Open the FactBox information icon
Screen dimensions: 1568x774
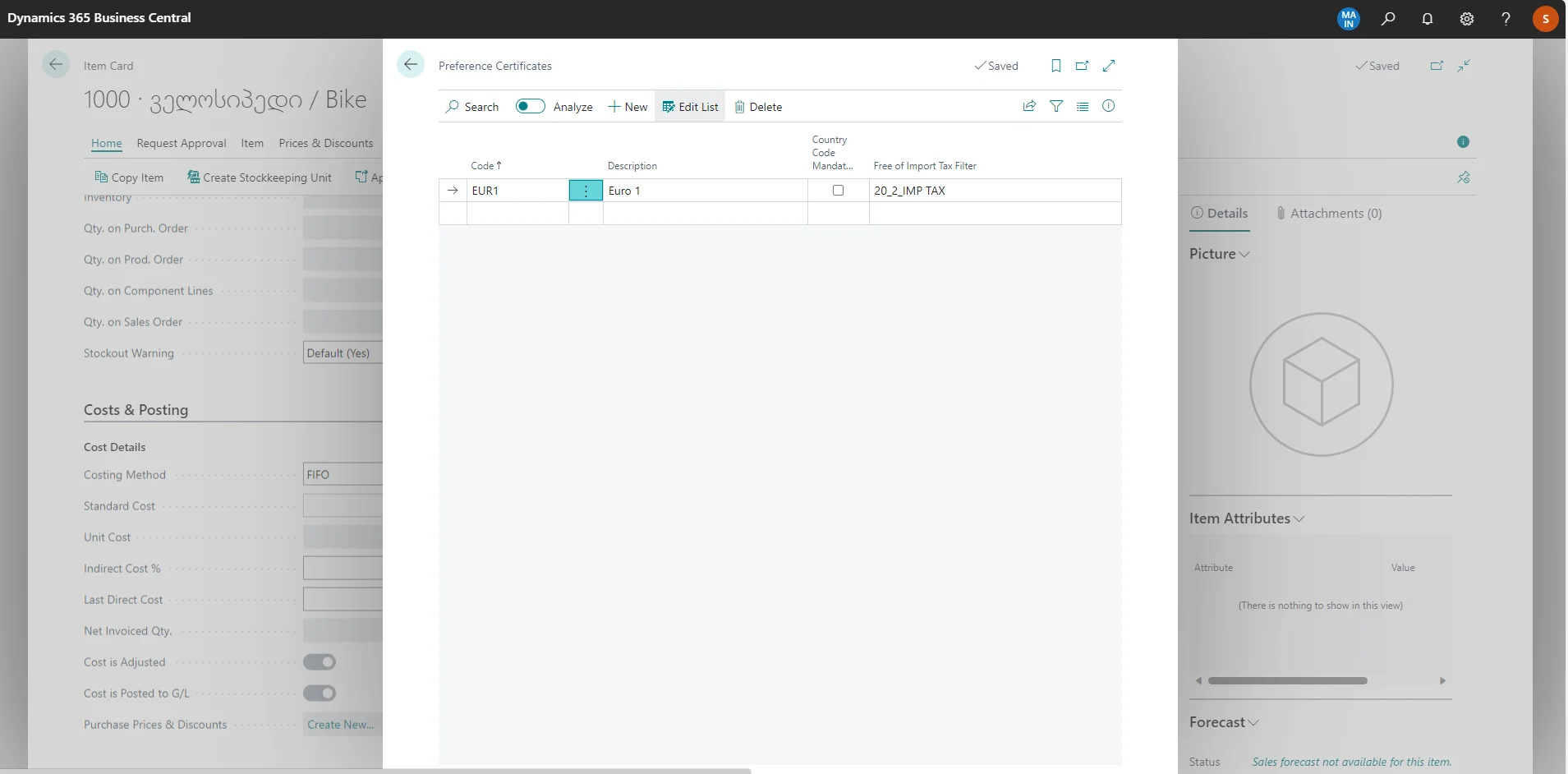click(1108, 106)
